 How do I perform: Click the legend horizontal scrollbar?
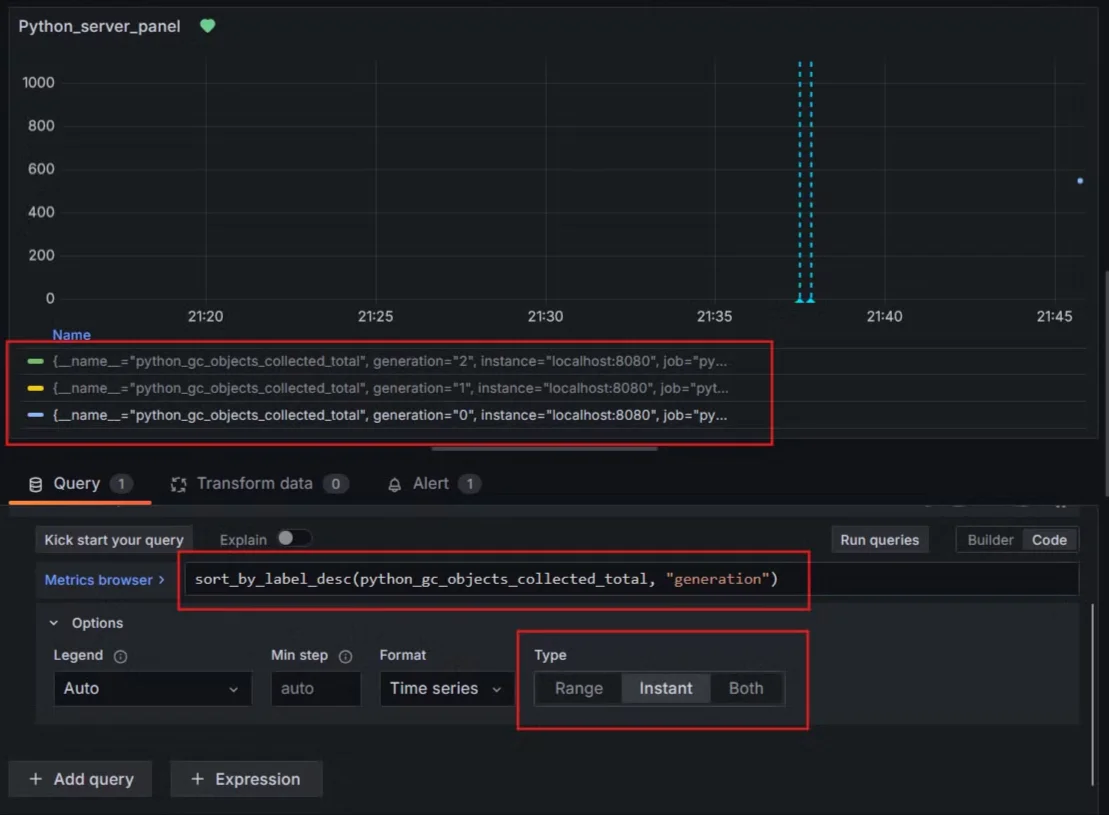click(545, 449)
